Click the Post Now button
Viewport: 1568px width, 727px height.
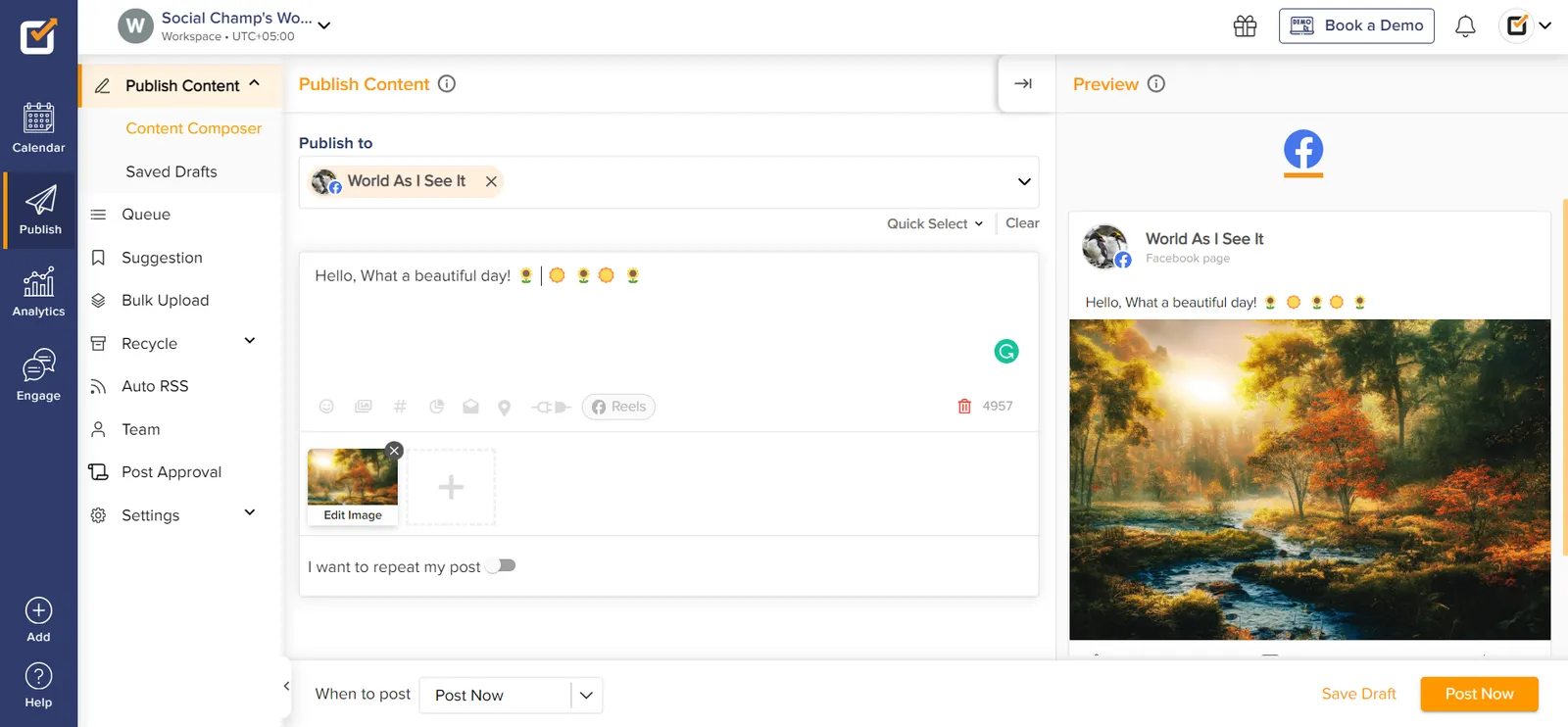tap(1479, 694)
